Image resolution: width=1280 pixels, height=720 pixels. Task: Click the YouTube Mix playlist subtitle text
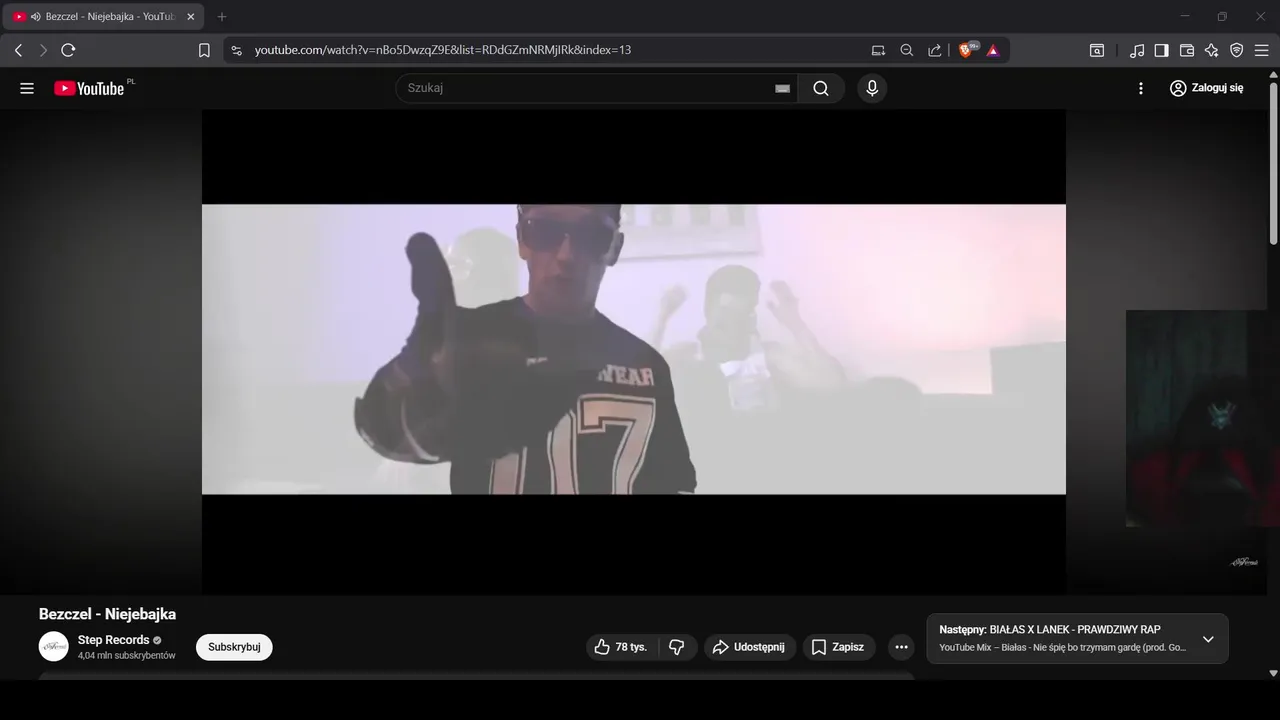pyautogui.click(x=1063, y=647)
